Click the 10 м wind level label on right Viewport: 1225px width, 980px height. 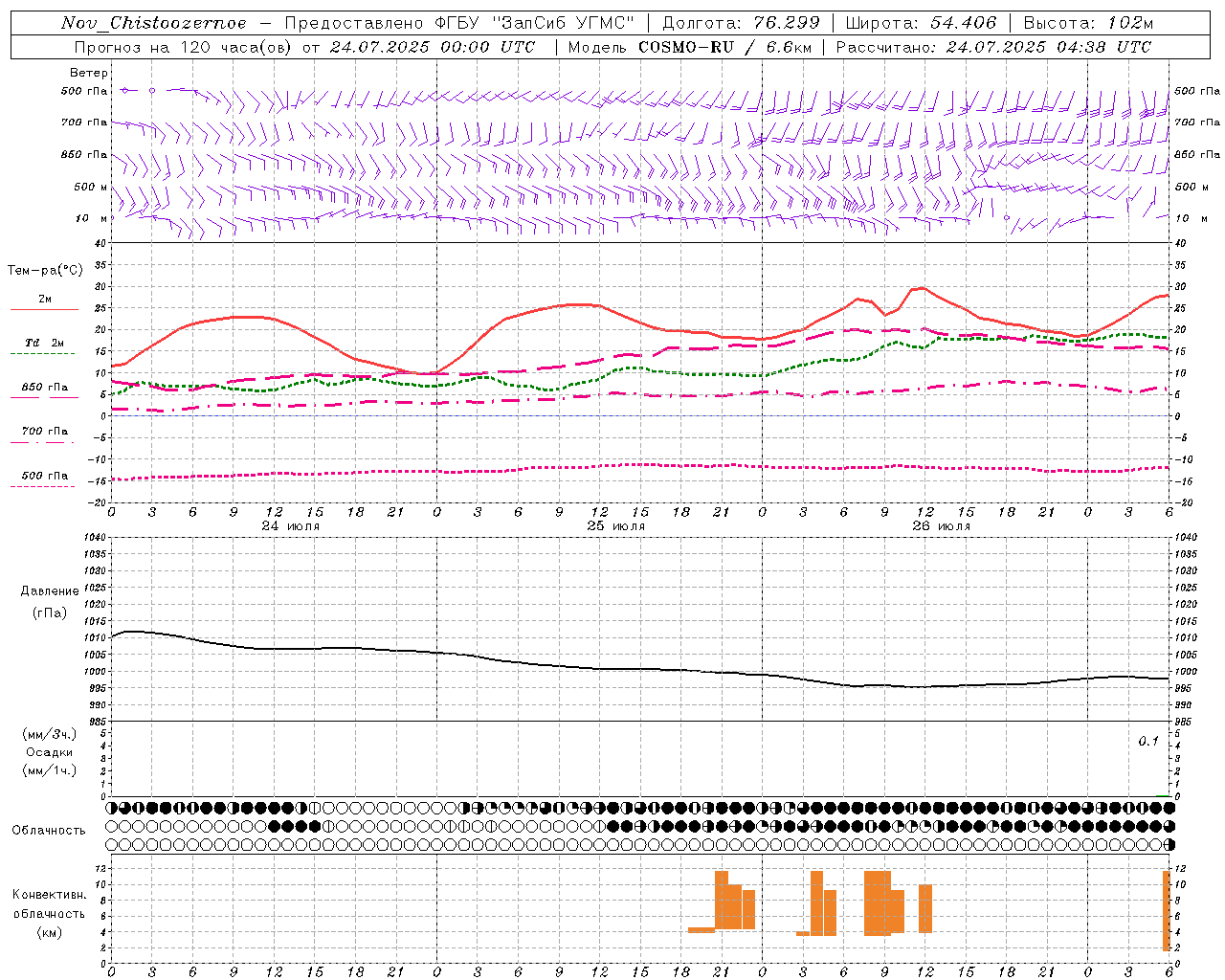(1191, 218)
